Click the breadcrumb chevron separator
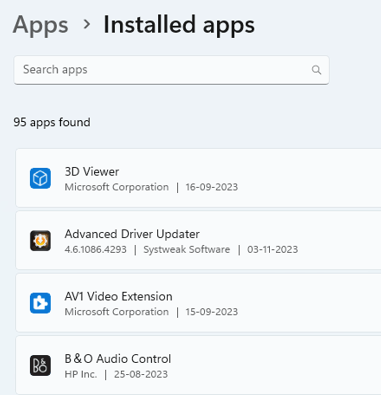This screenshot has width=381, height=395. [x=87, y=24]
